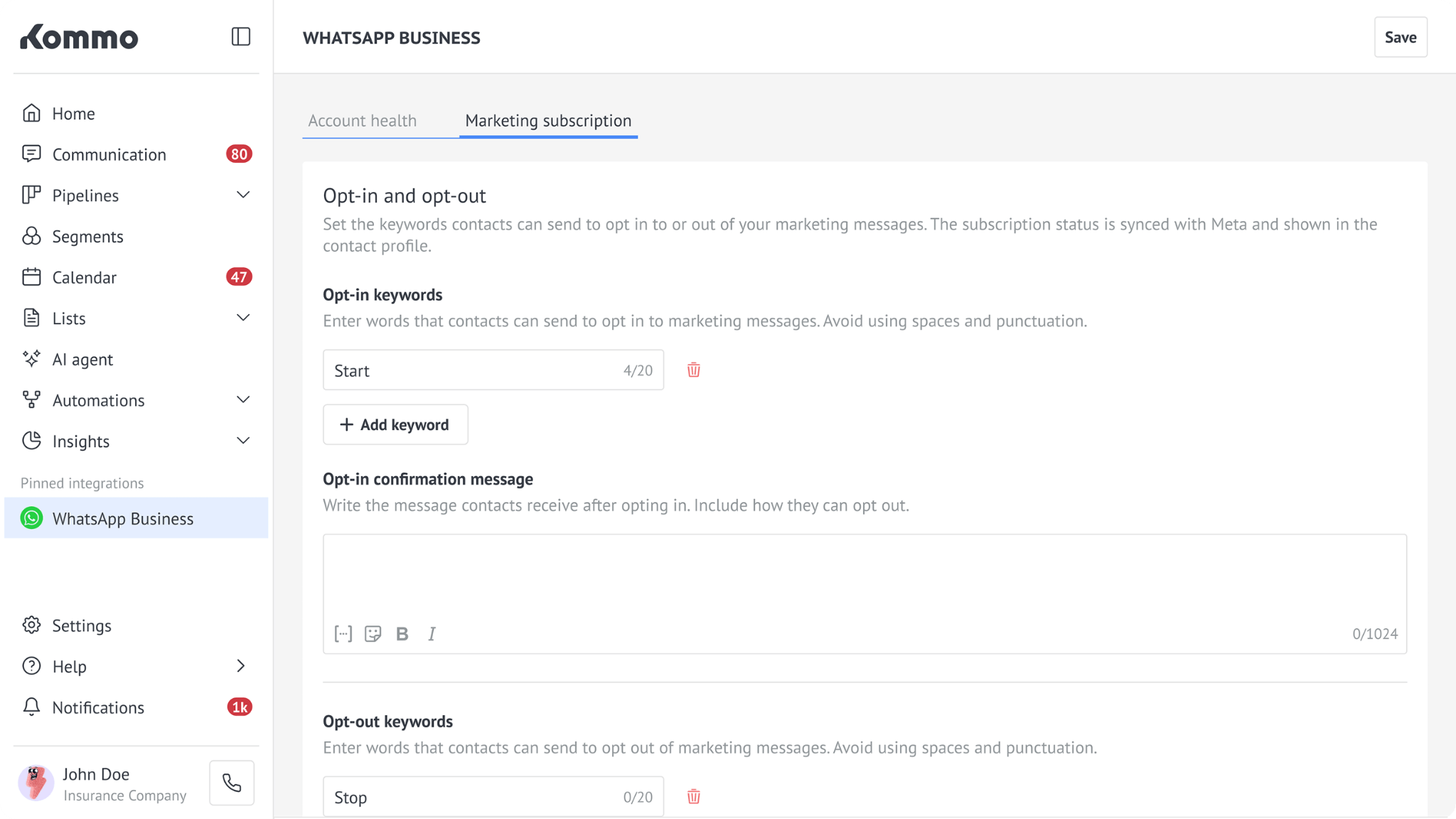Click the Pipelines board icon
Screen dimensions: 1456x819
coord(31,195)
